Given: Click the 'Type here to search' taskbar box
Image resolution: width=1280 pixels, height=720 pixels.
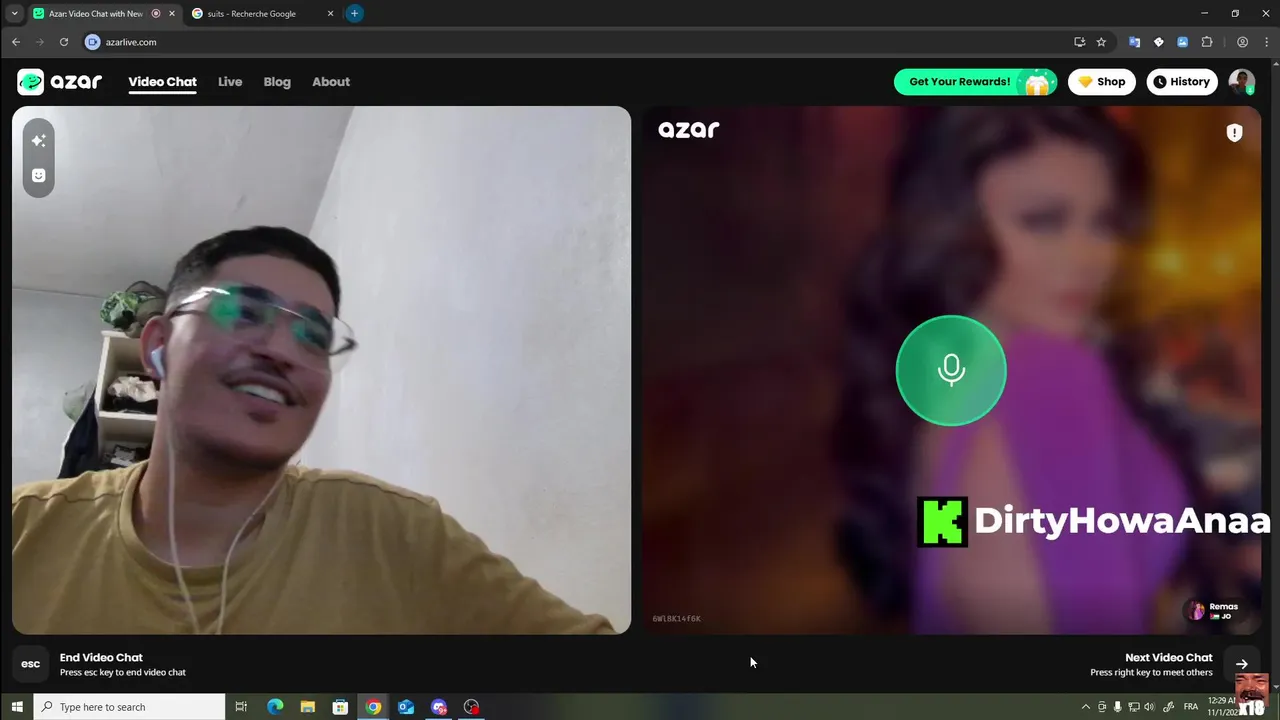Looking at the screenshot, I should pyautogui.click(x=130, y=707).
